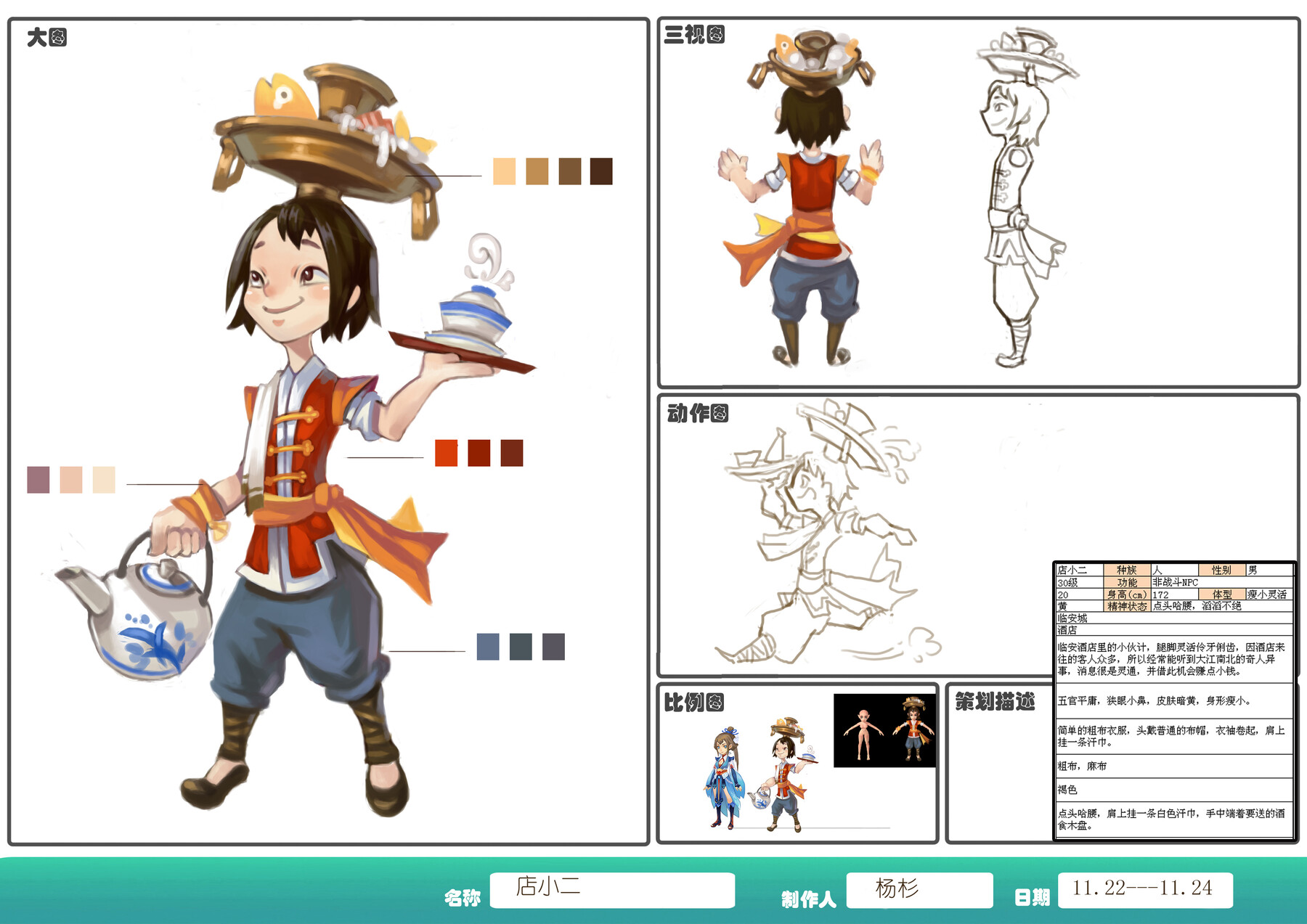
Task: Click the 酒店 row in the table
Action: click(1174, 630)
